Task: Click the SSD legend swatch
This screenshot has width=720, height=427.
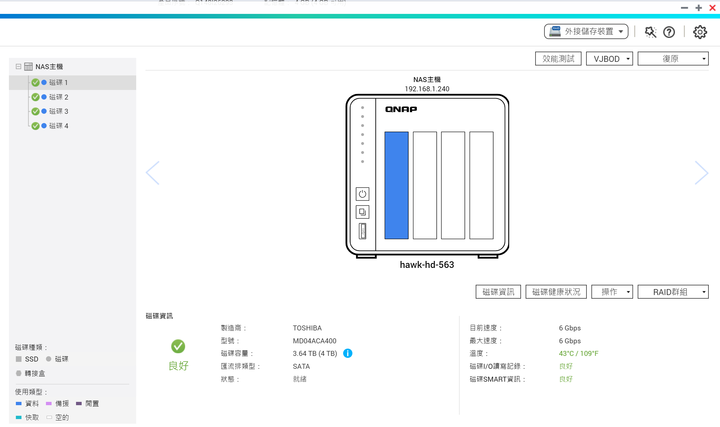Action: (x=18, y=359)
